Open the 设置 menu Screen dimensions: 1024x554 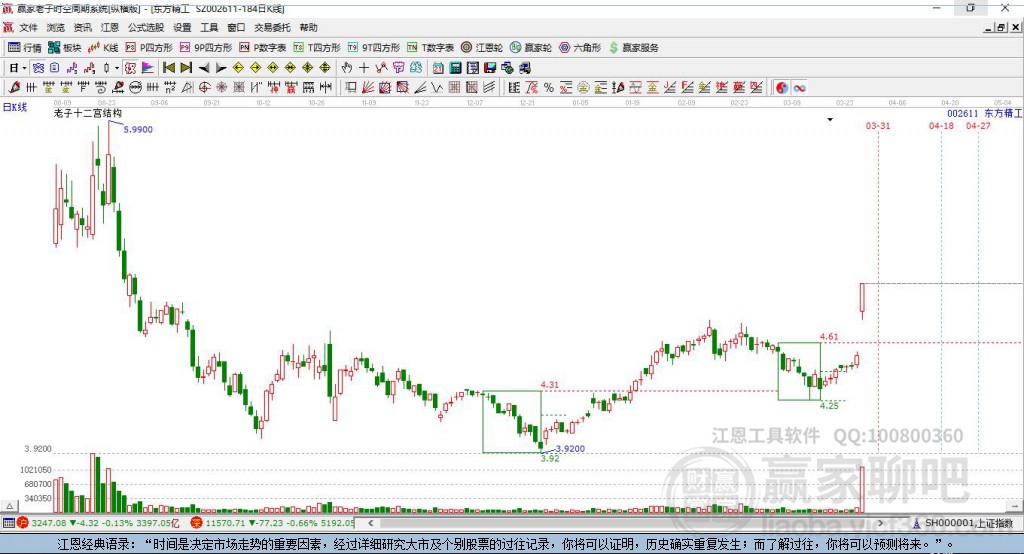click(182, 27)
